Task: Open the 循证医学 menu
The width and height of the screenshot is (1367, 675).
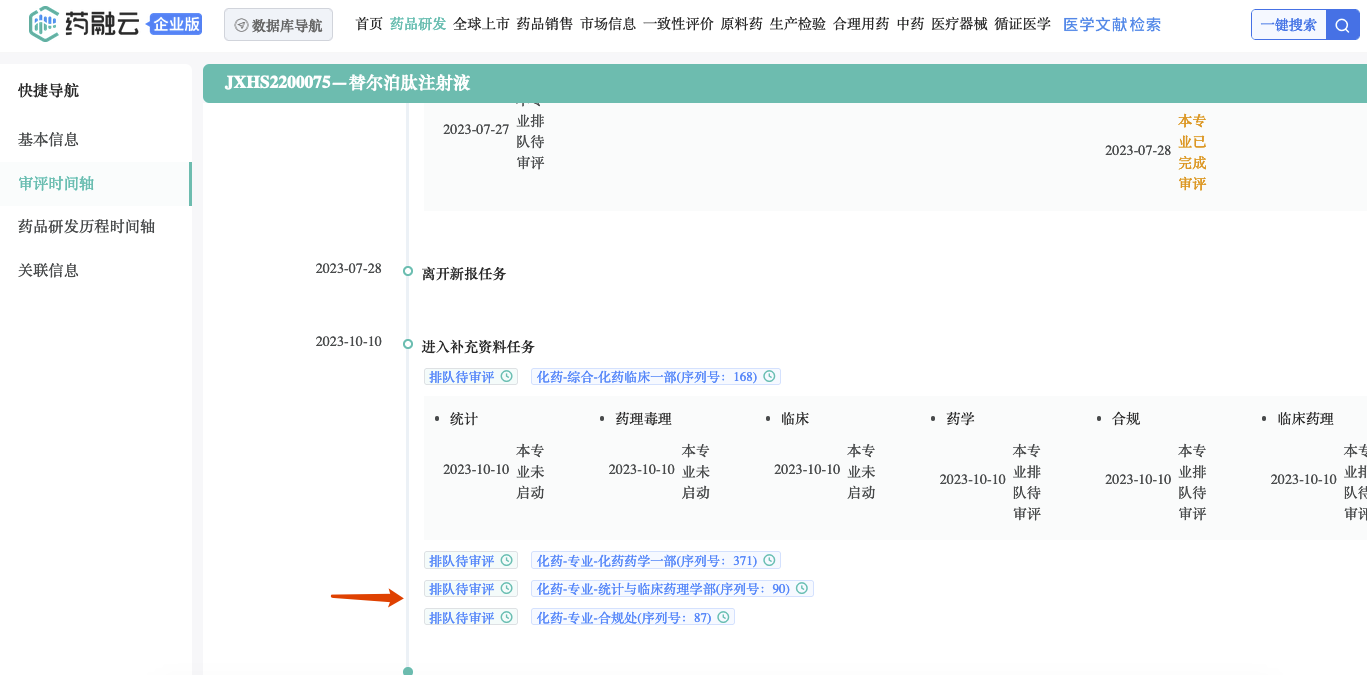Action: (x=1023, y=24)
